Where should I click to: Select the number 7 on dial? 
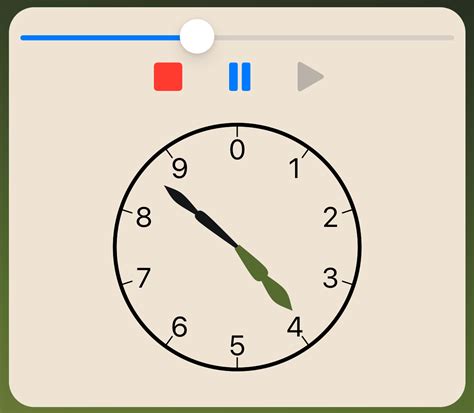pyautogui.click(x=144, y=278)
